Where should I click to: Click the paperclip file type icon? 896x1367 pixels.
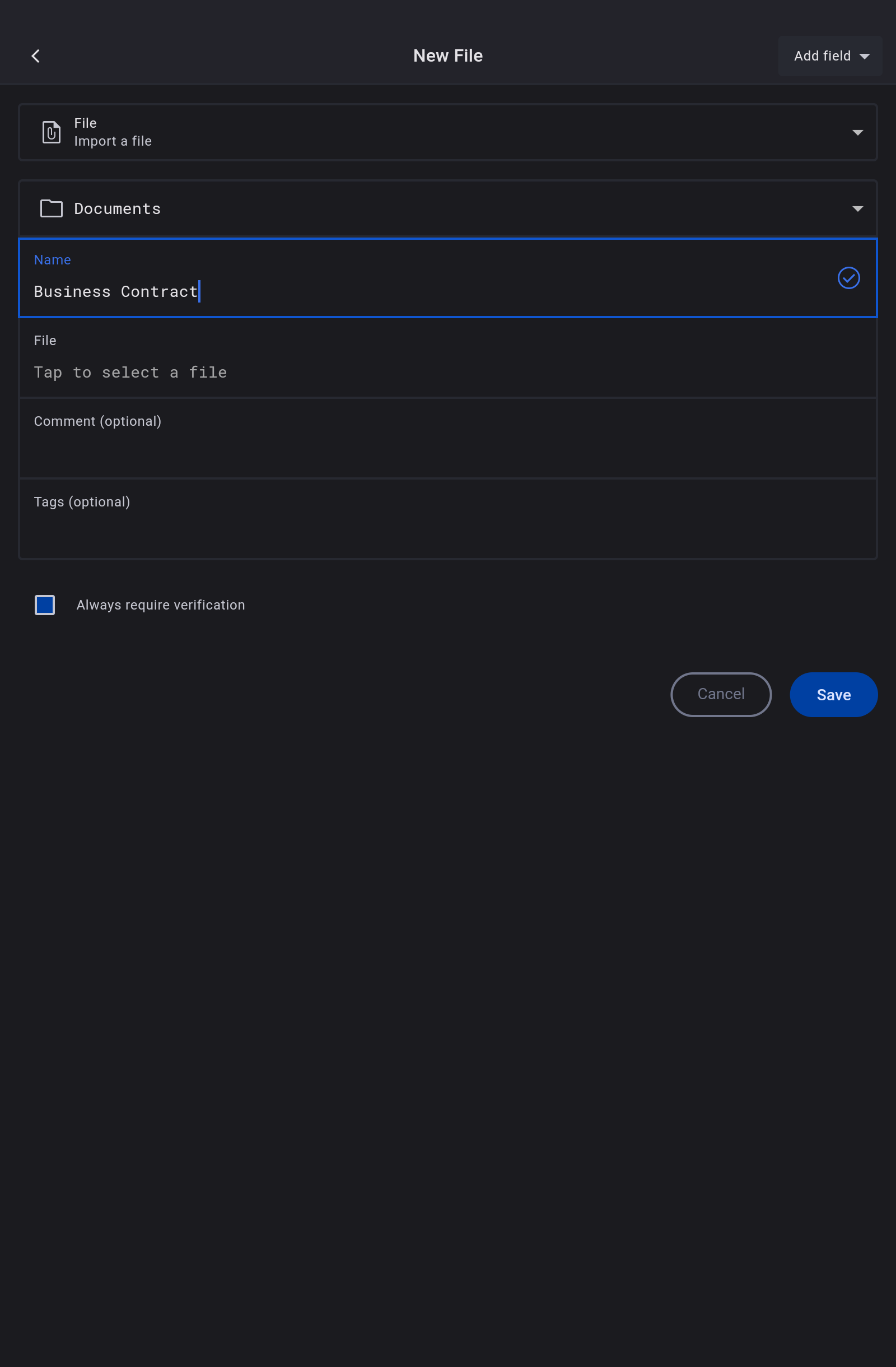(x=52, y=132)
